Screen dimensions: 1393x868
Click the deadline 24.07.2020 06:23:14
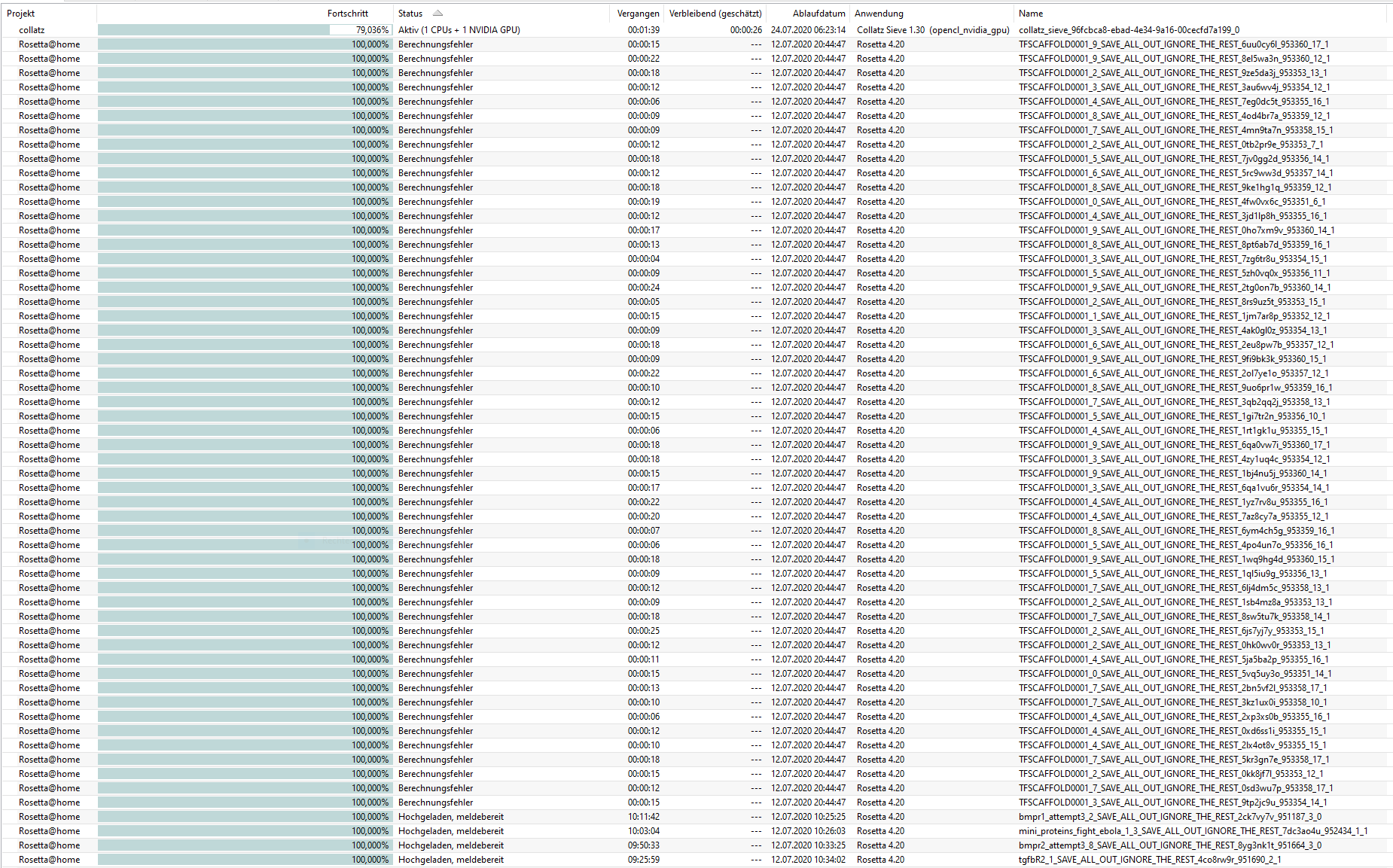pos(808,30)
